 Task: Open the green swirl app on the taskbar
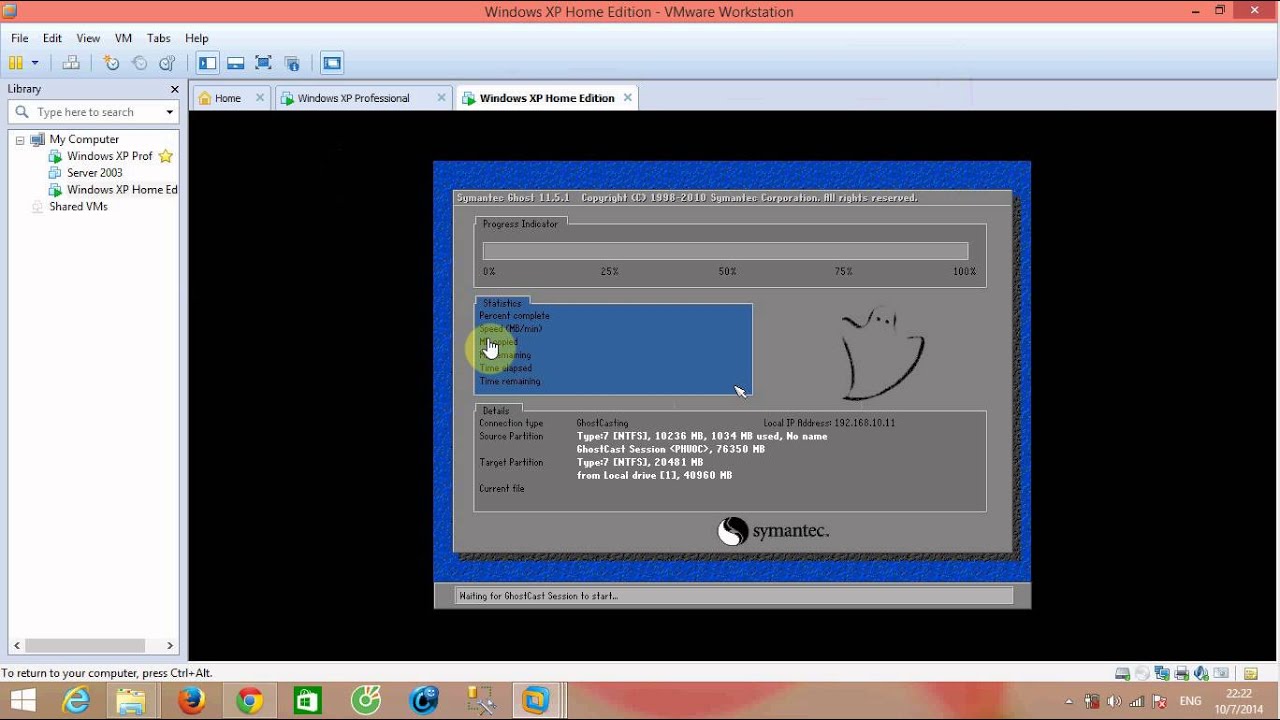coord(365,701)
